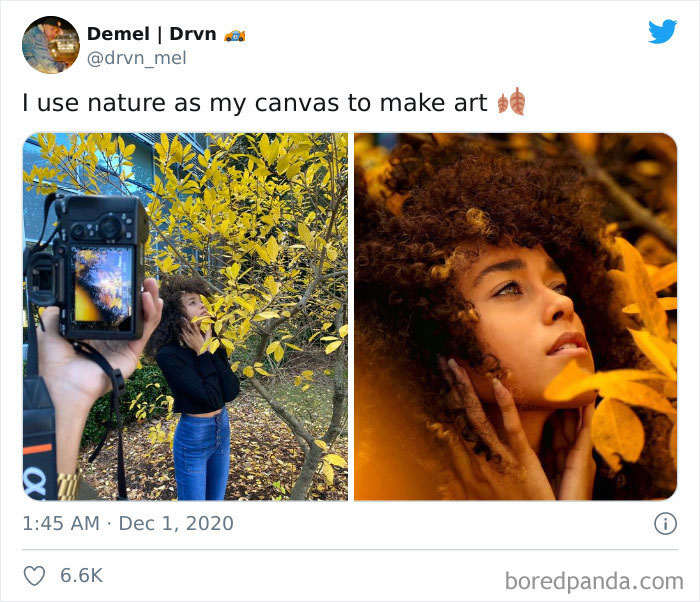Open the tweet info circle icon
Screen dimensions: 700x602
click(665, 523)
